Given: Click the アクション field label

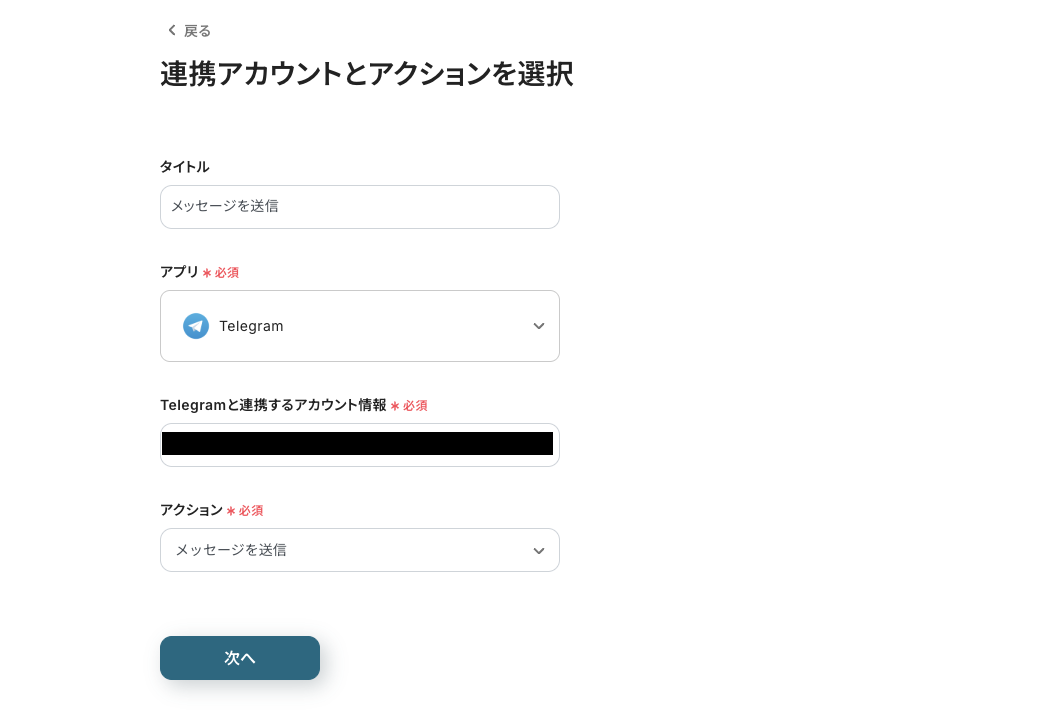Looking at the screenshot, I should (x=192, y=510).
